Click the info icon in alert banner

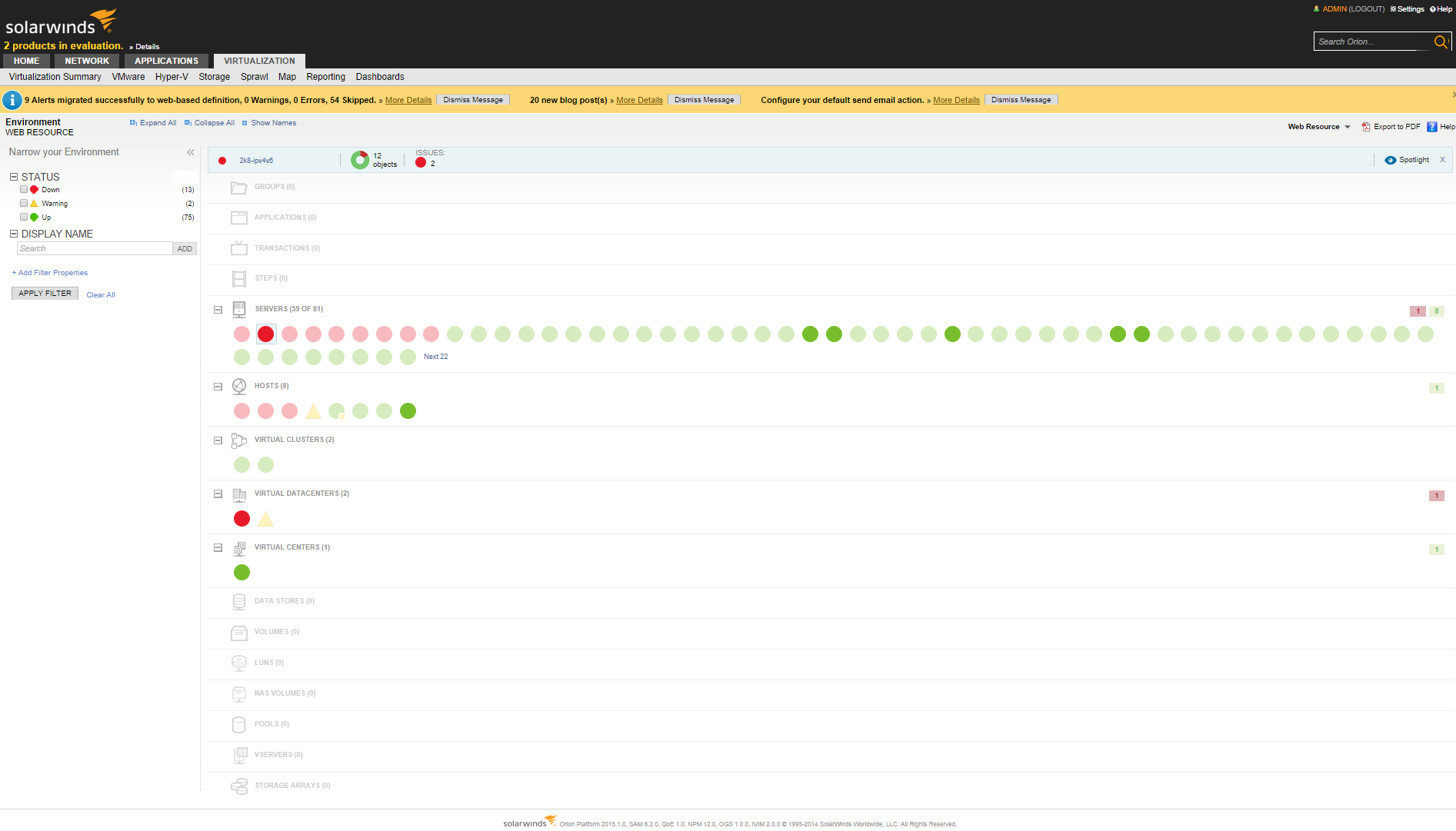(12, 100)
